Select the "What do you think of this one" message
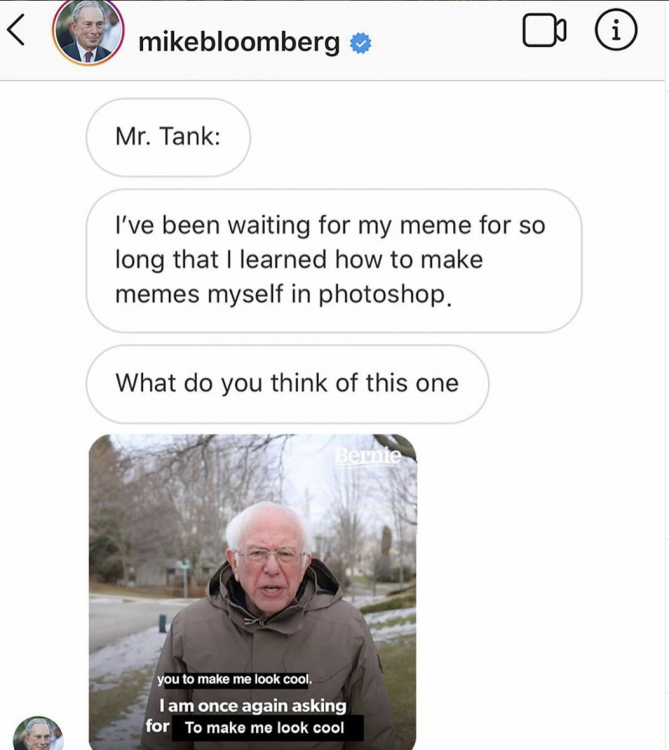Image resolution: width=669 pixels, height=750 pixels. (x=287, y=383)
